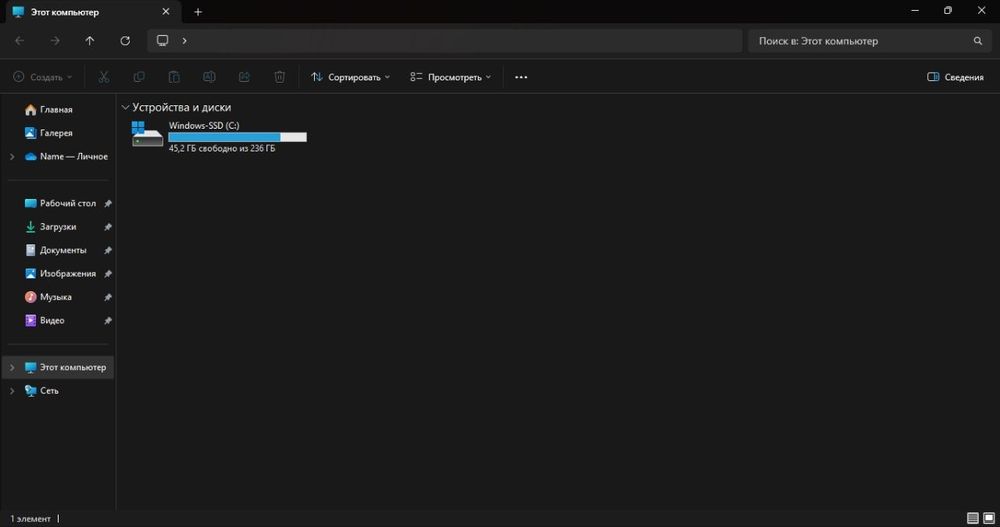This screenshot has width=1000, height=527.
Task: Click the Rename icon in toolbar
Action: pos(209,77)
